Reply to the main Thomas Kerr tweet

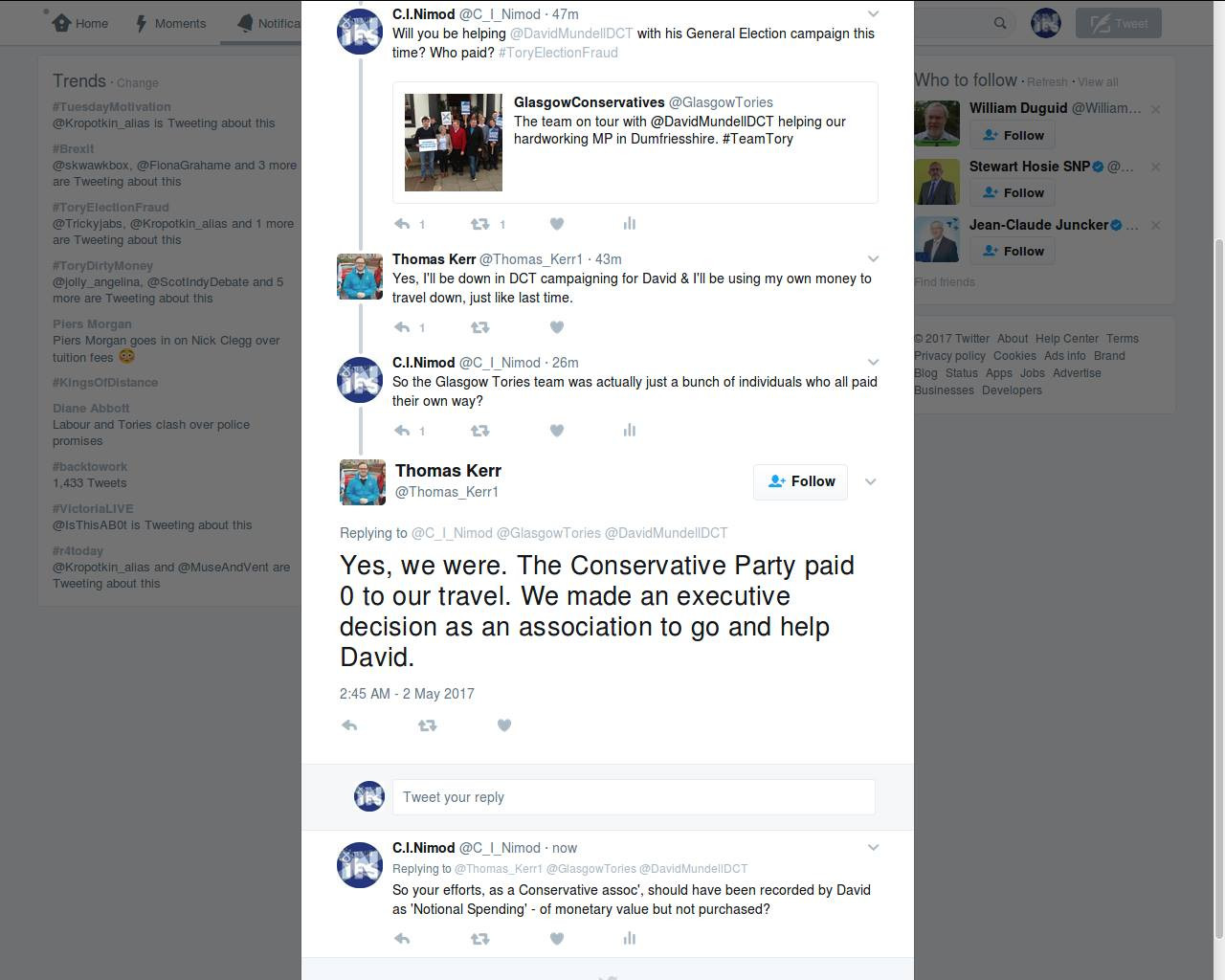point(349,725)
